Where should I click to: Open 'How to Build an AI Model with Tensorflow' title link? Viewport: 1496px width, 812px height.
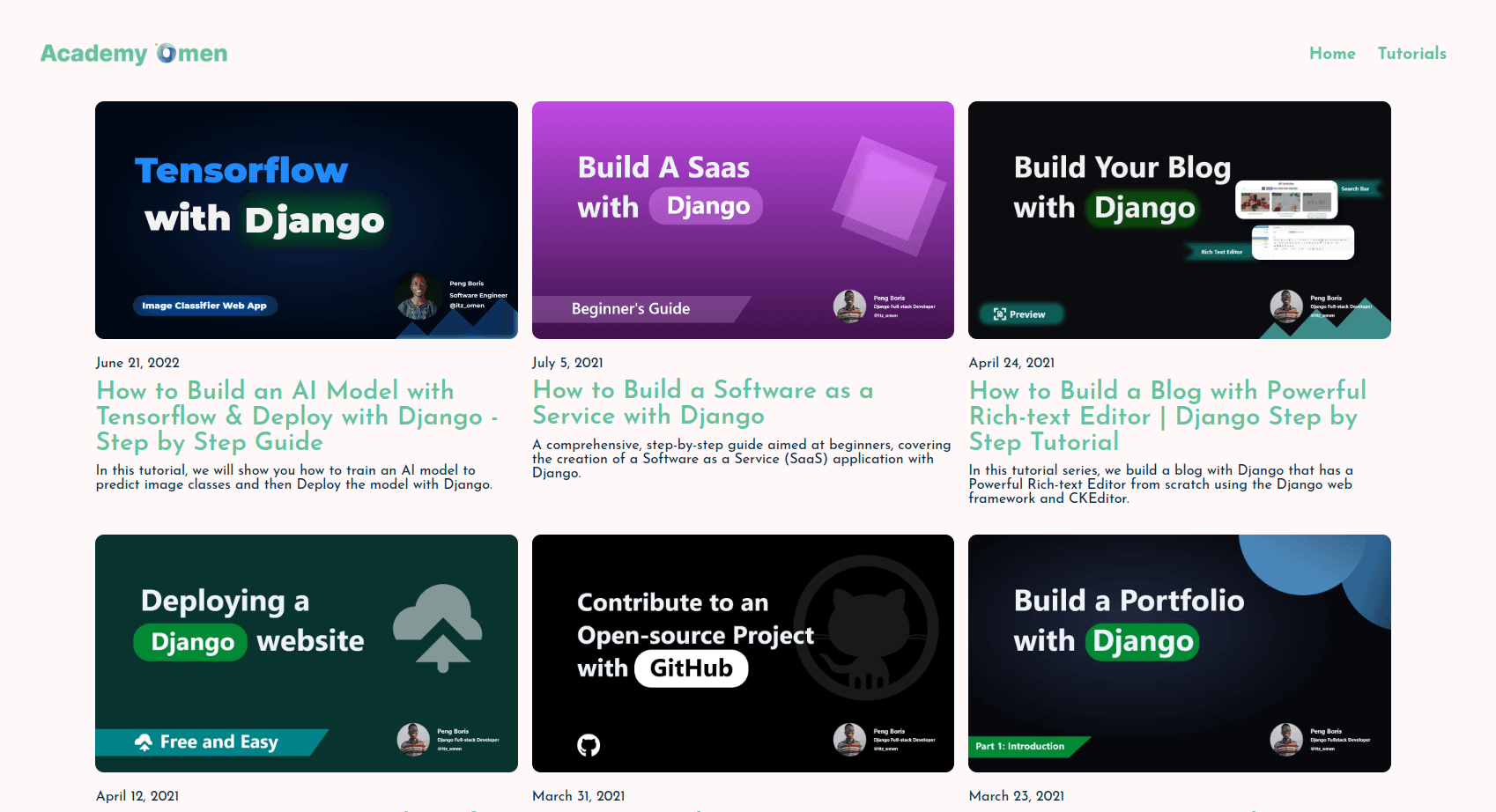(298, 416)
